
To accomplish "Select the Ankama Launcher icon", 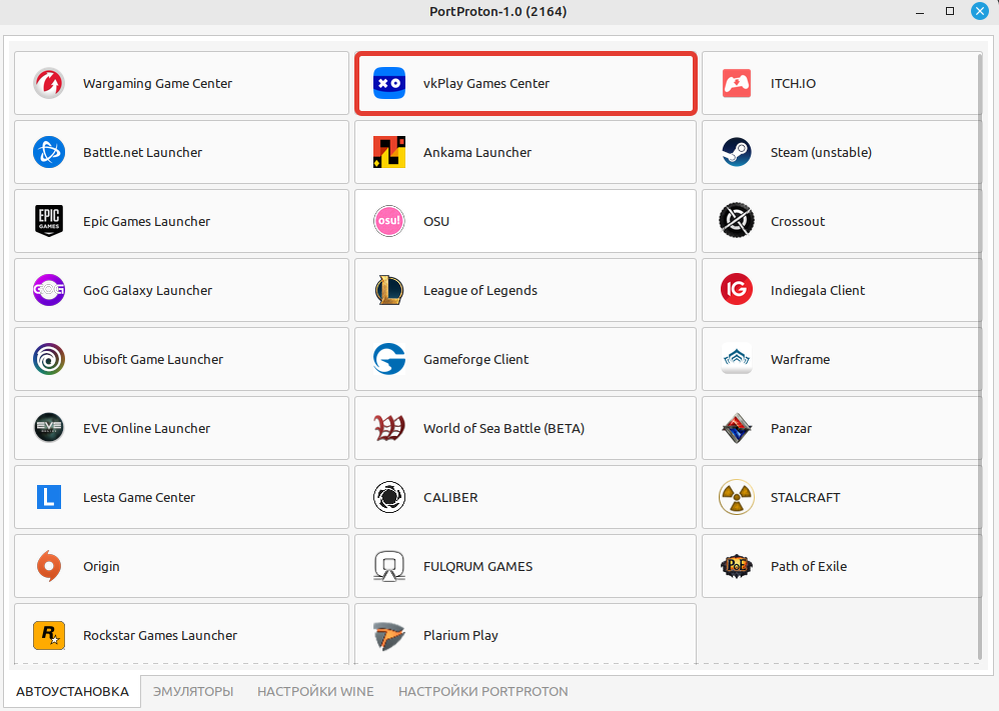I will [389, 152].
